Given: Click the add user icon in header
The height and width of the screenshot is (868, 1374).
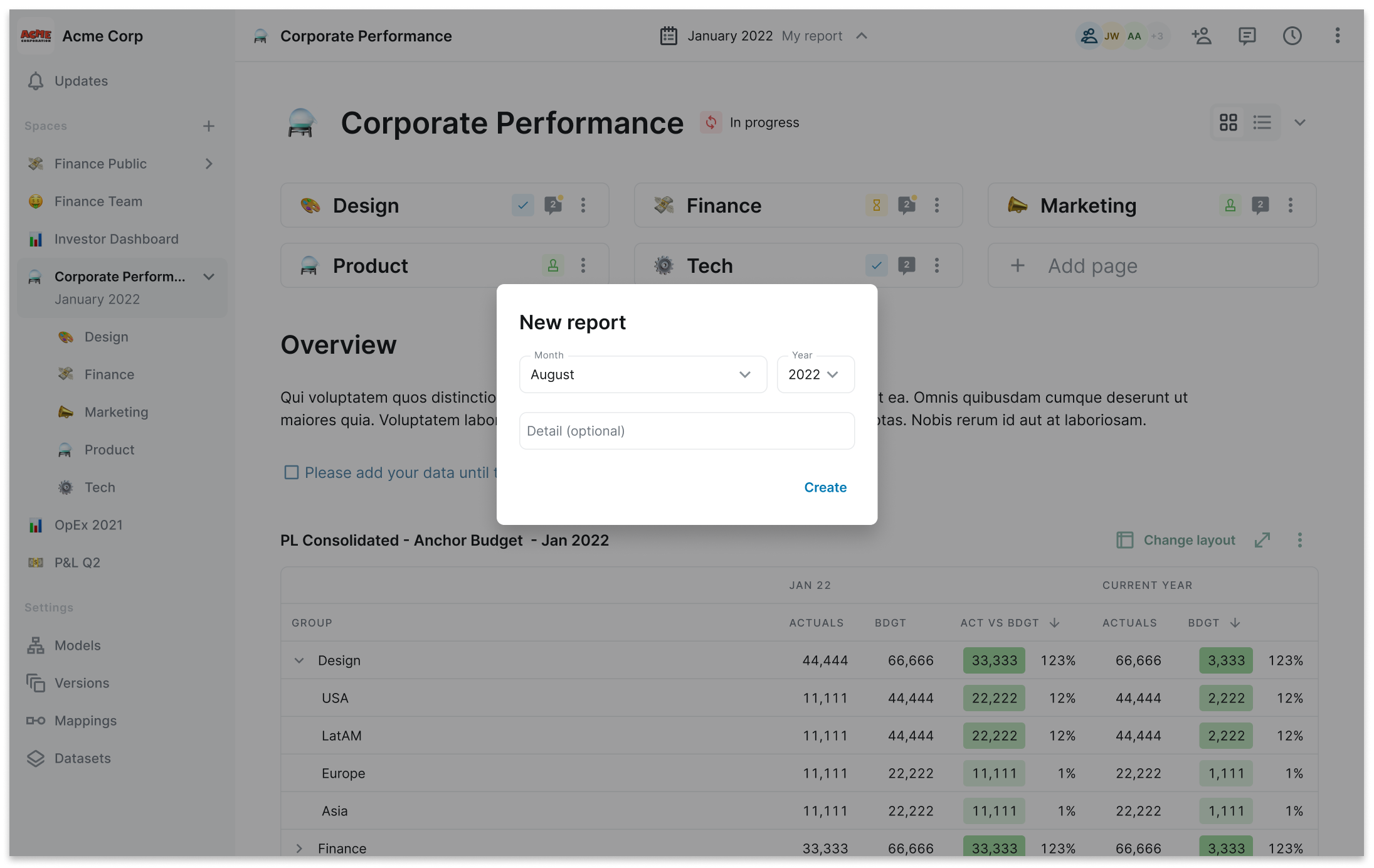Looking at the screenshot, I should tap(1201, 36).
